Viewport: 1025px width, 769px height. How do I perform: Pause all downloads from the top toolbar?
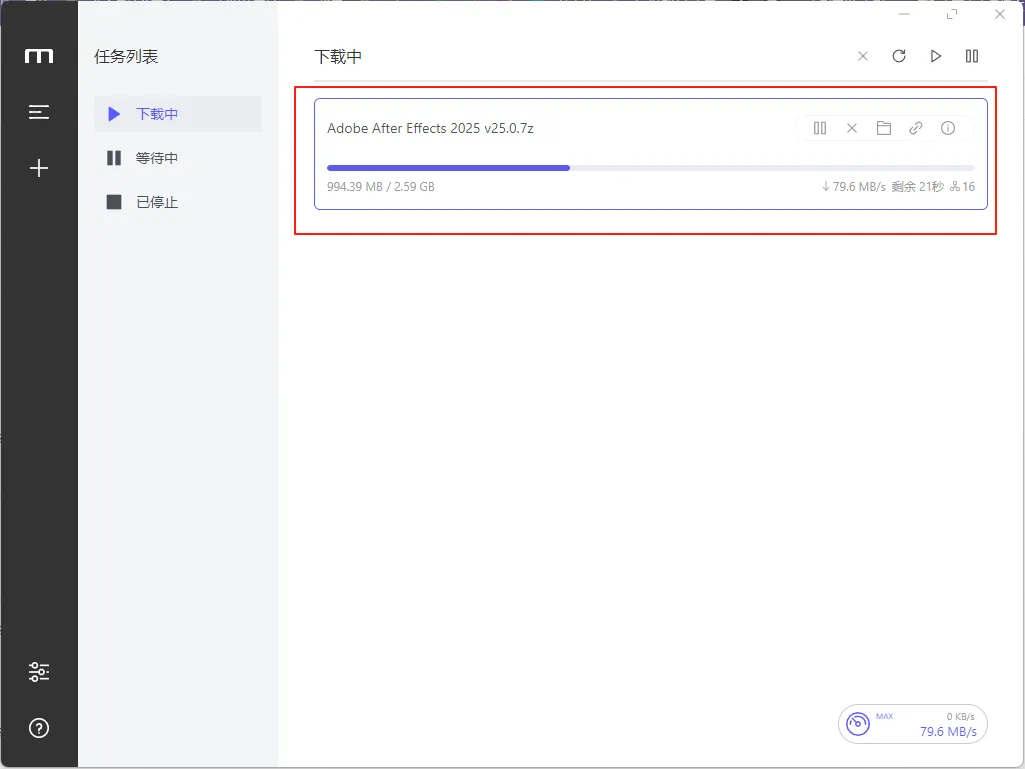971,56
